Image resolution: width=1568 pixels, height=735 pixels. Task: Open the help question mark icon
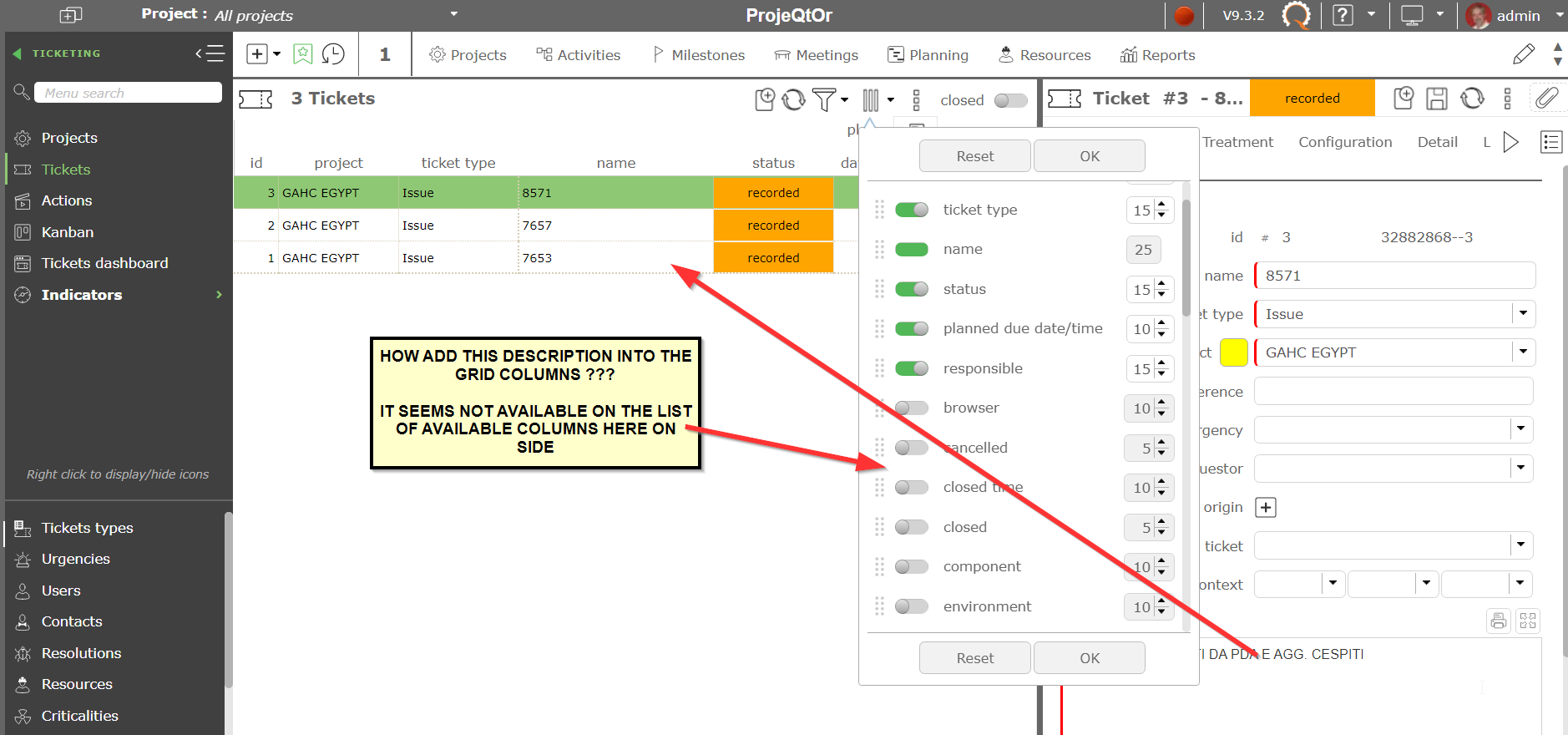point(1343,15)
